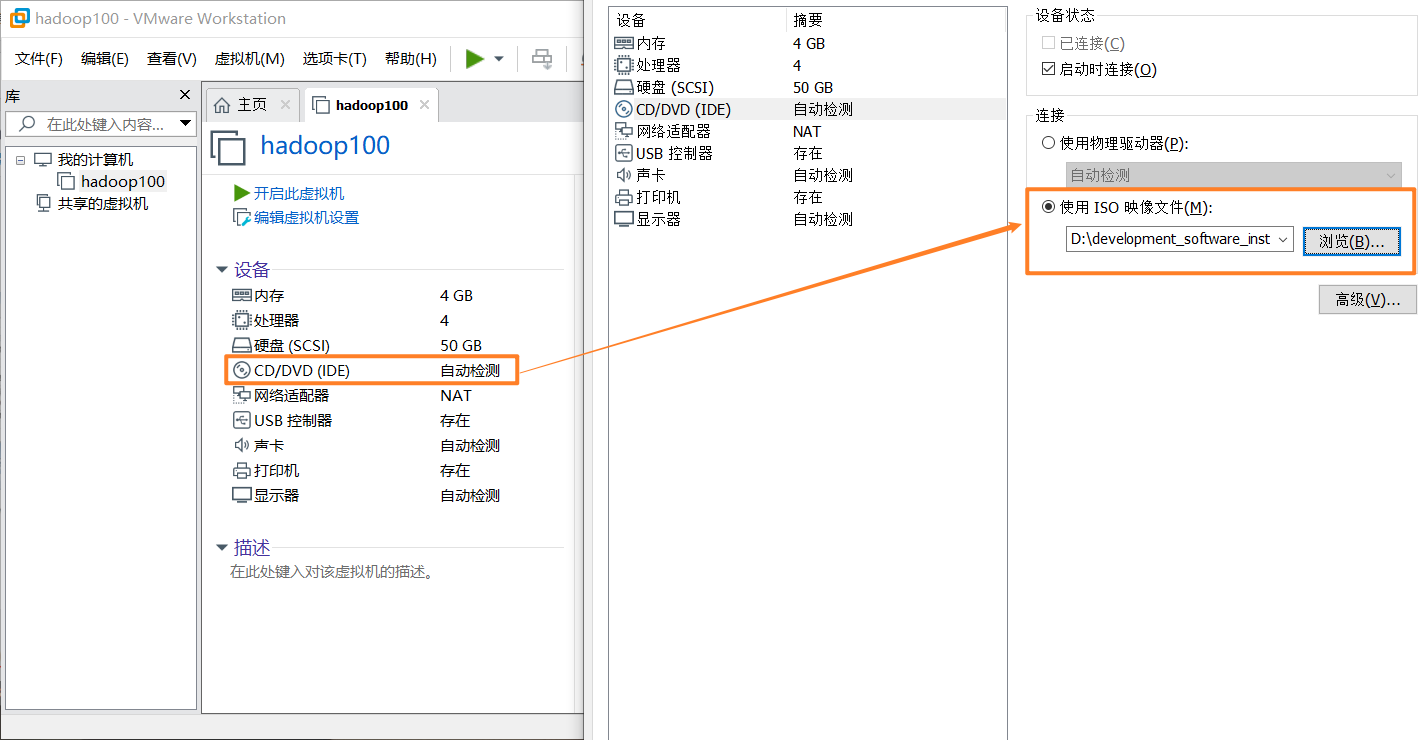Open the 自动检测 physical drive dropdown

(x=1233, y=175)
